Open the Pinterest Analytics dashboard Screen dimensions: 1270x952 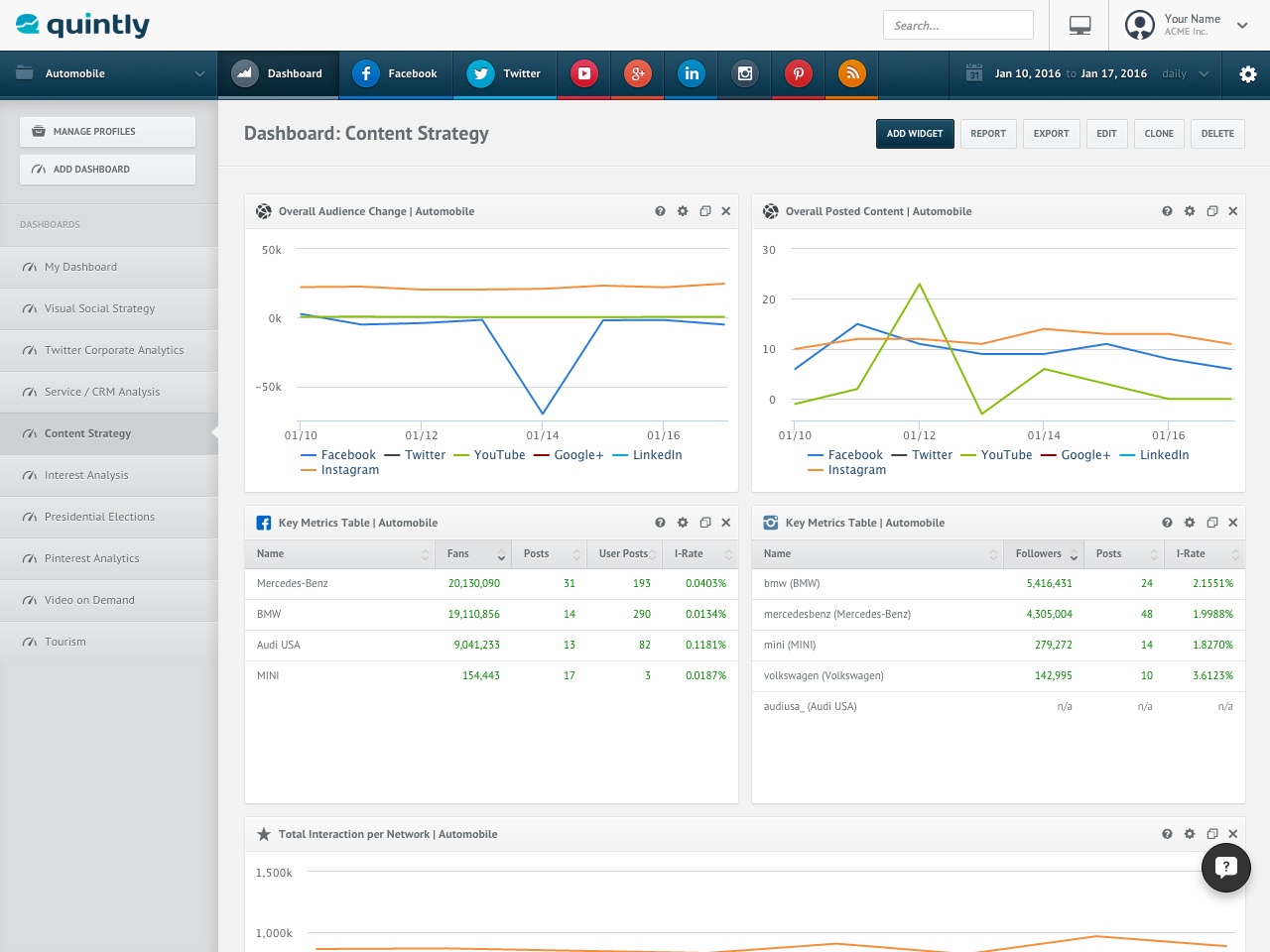pyautogui.click(x=109, y=558)
